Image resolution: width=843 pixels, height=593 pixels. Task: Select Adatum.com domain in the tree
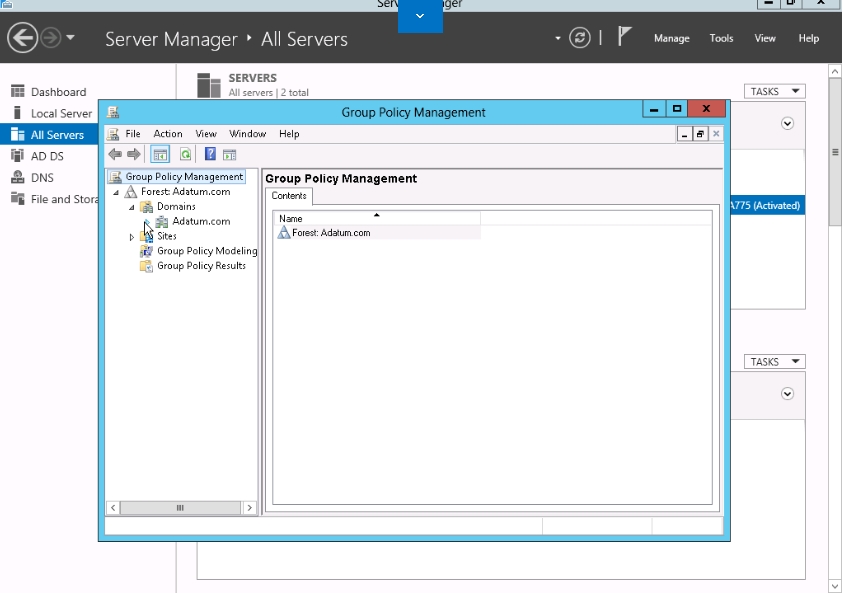[201, 221]
